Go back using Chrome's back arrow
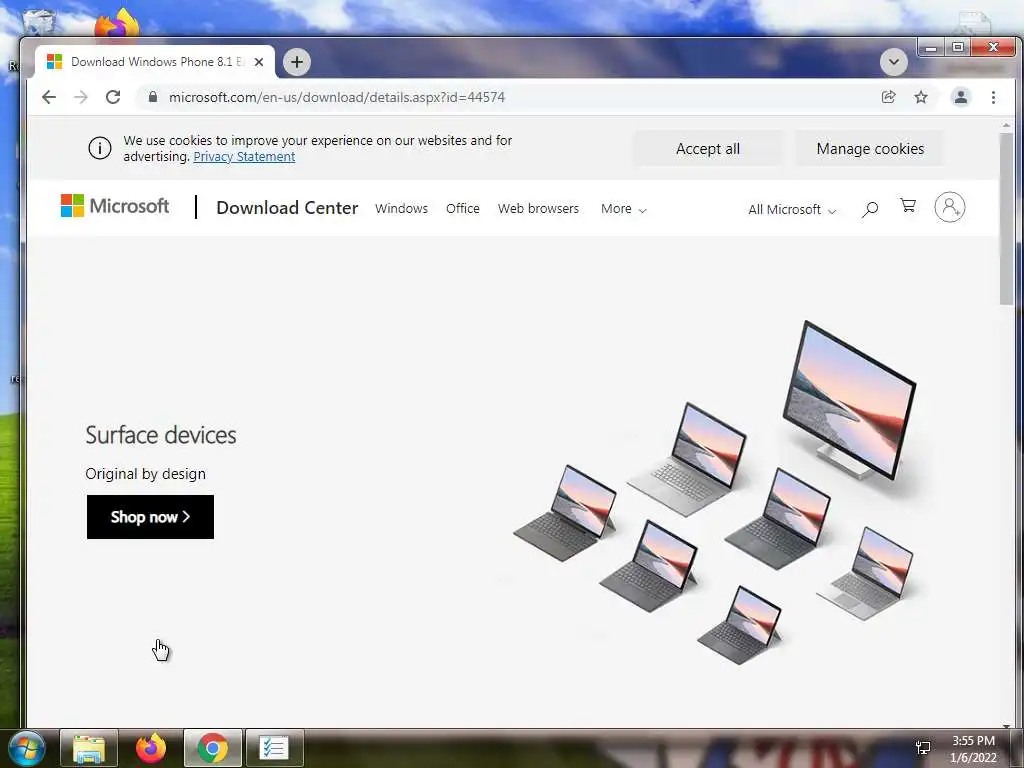1024x768 pixels. (49, 97)
